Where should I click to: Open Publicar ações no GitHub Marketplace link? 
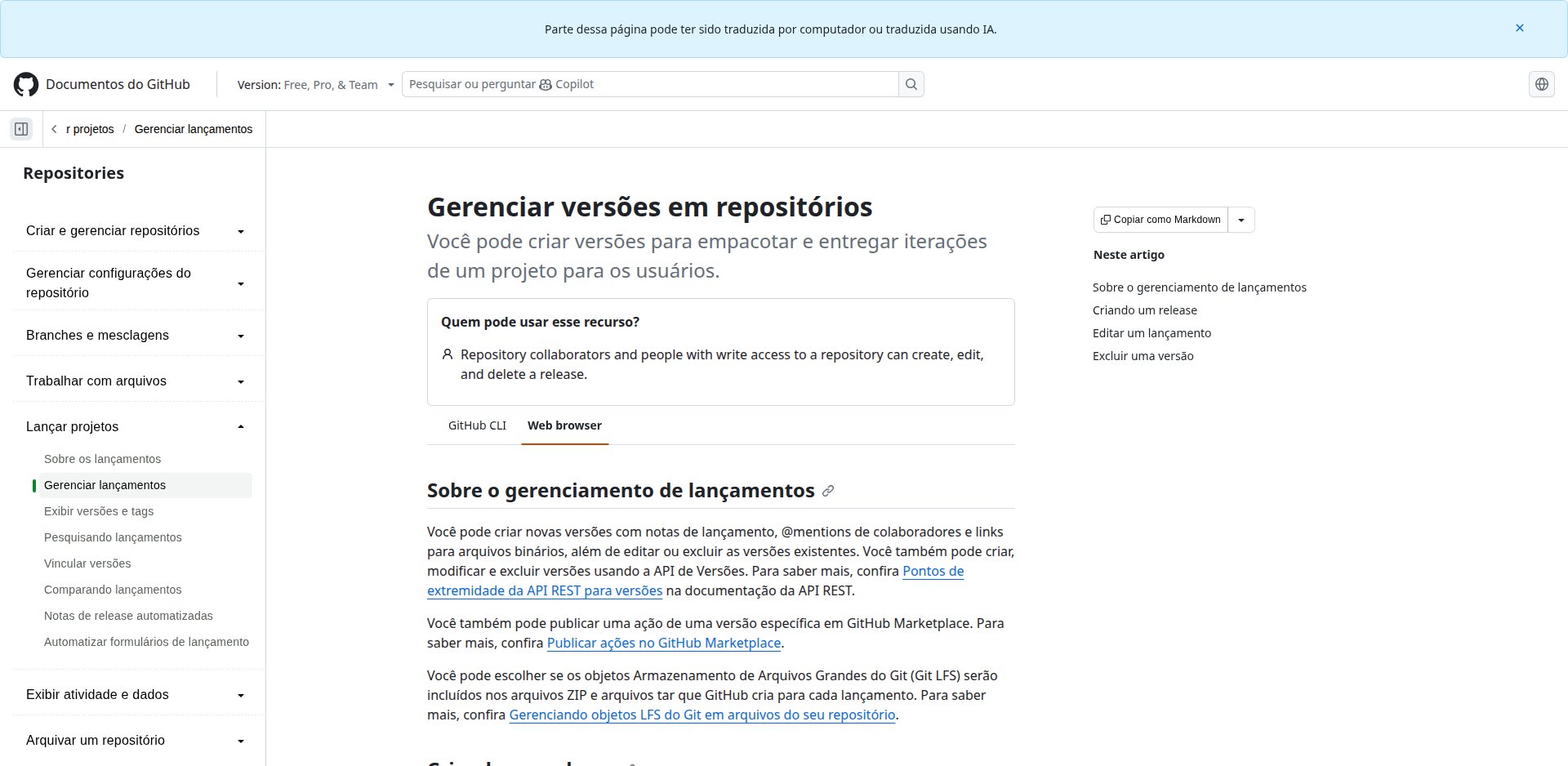tap(664, 643)
